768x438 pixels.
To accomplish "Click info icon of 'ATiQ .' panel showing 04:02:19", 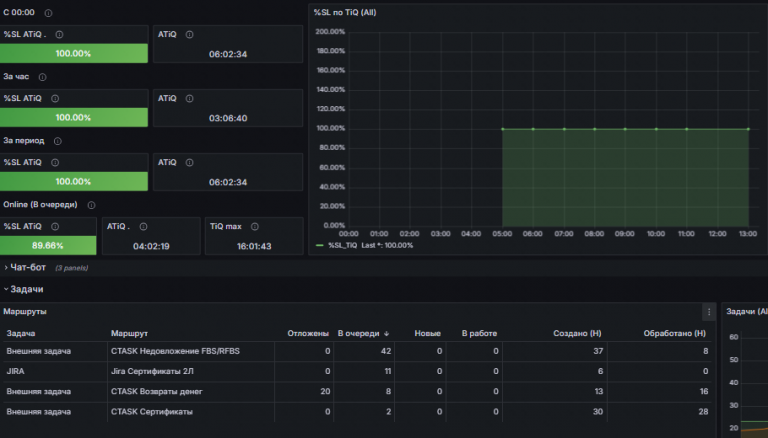I will pos(143,227).
